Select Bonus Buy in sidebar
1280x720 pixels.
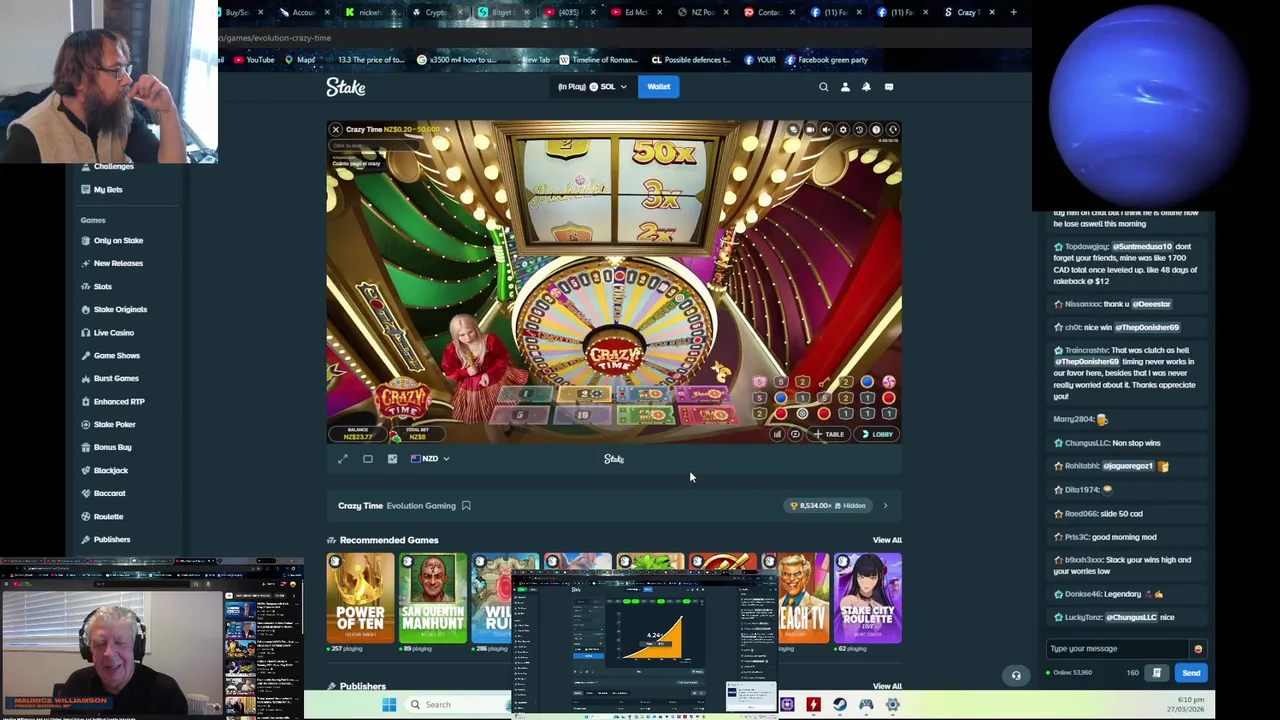tap(112, 448)
